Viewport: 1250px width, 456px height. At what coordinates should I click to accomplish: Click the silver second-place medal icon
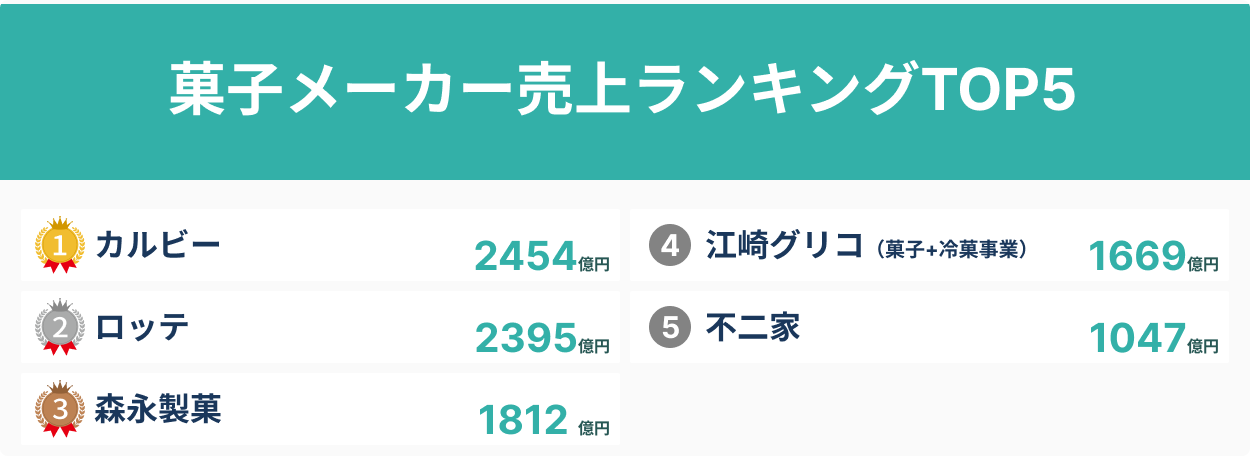tap(59, 327)
